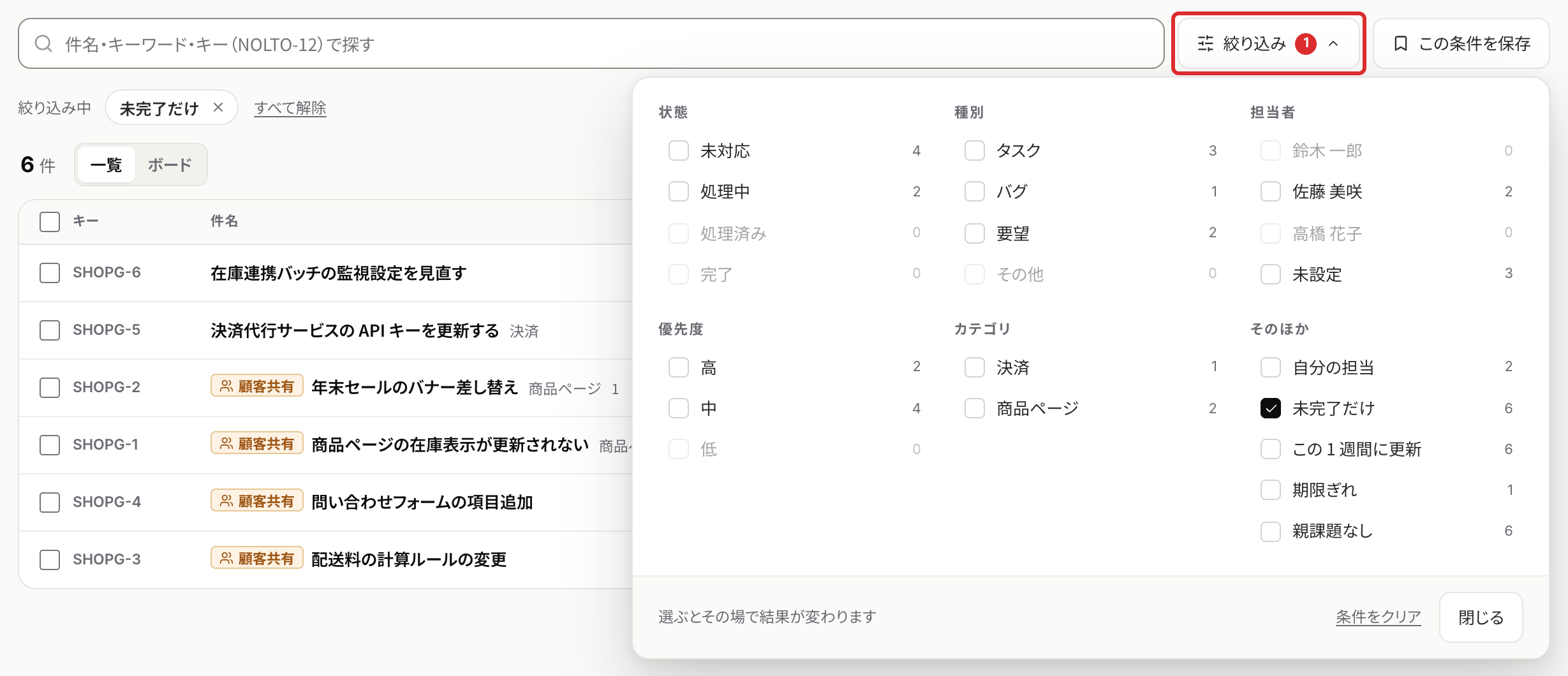The width and height of the screenshot is (1568, 676).
Task: Check the 未対応 status checkbox
Action: (679, 151)
